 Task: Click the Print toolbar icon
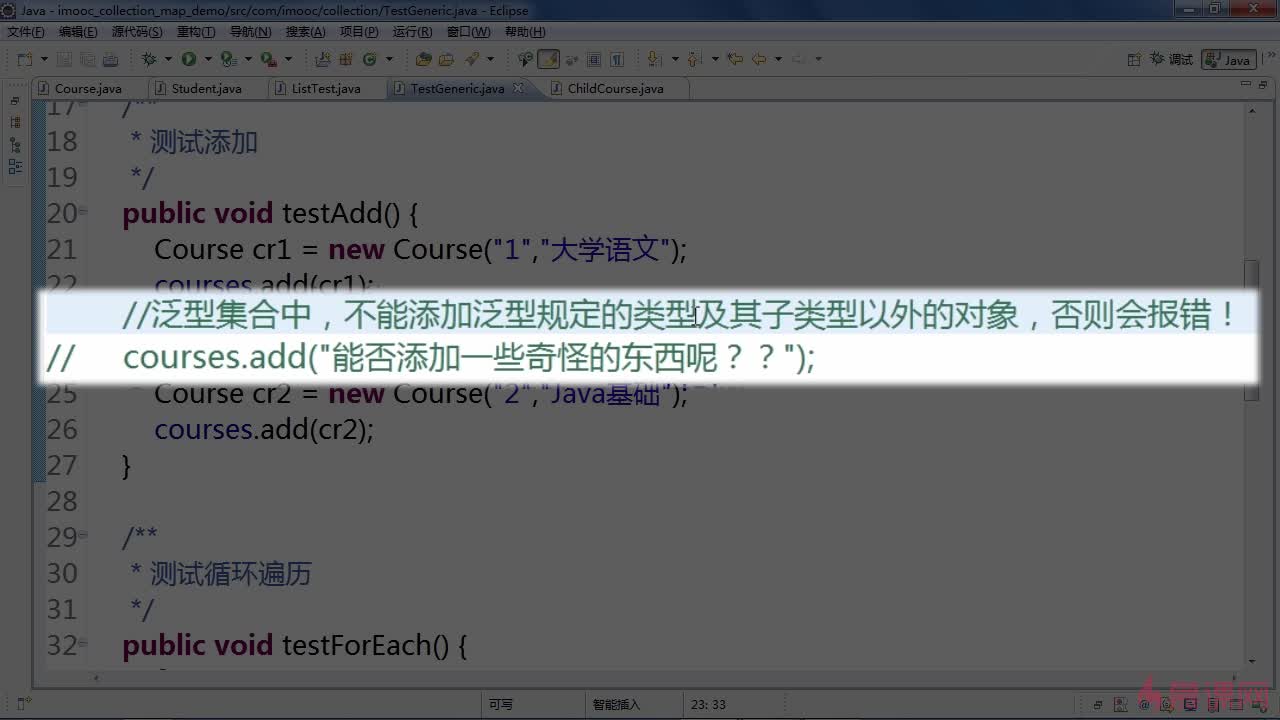(110, 59)
